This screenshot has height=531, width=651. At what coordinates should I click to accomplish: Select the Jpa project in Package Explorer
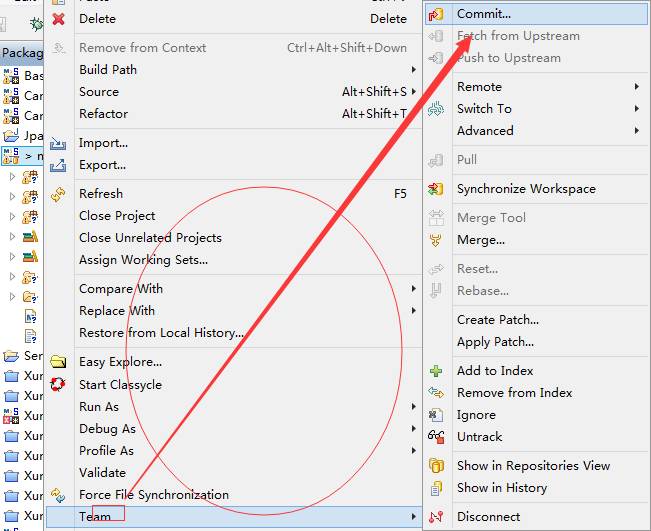tap(22, 136)
